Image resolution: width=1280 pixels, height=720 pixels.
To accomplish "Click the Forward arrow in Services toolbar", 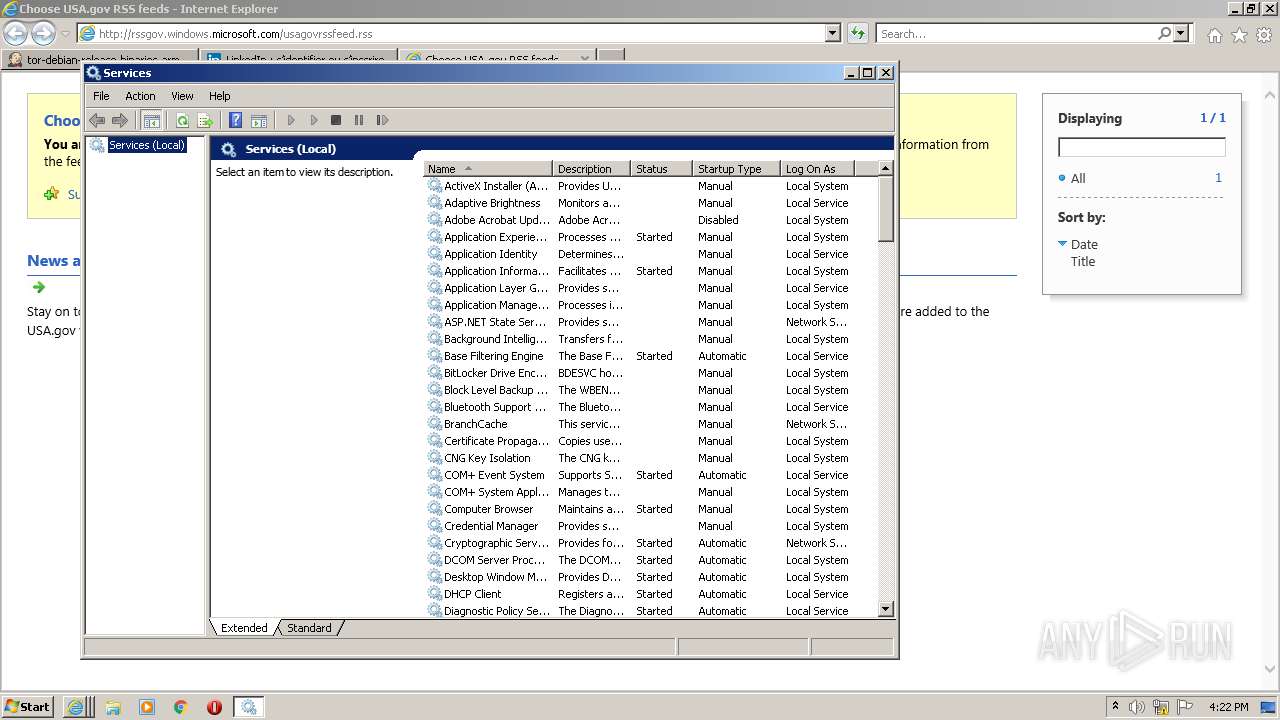I will [x=120, y=120].
